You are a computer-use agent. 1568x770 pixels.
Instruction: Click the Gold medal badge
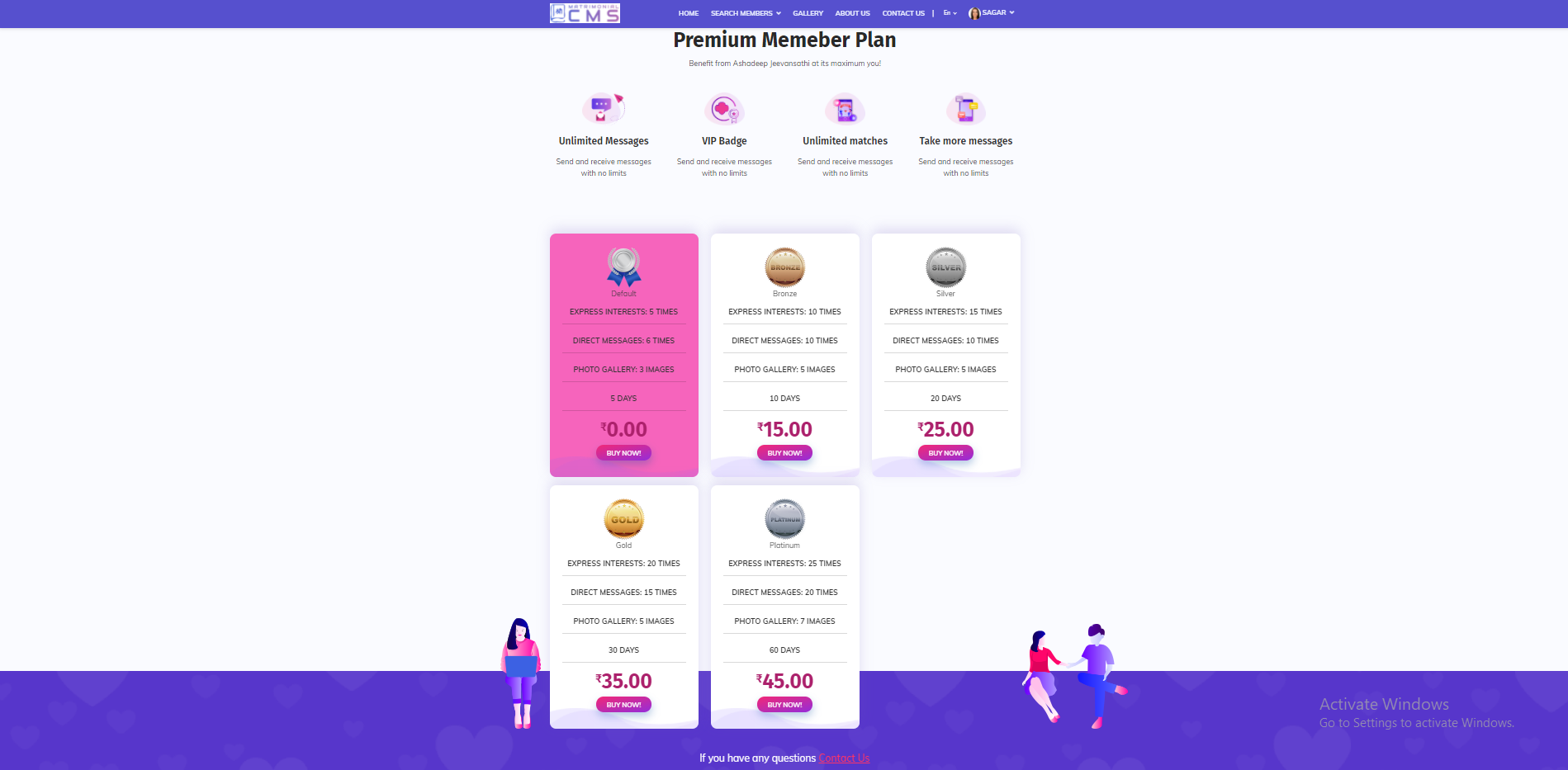623,518
